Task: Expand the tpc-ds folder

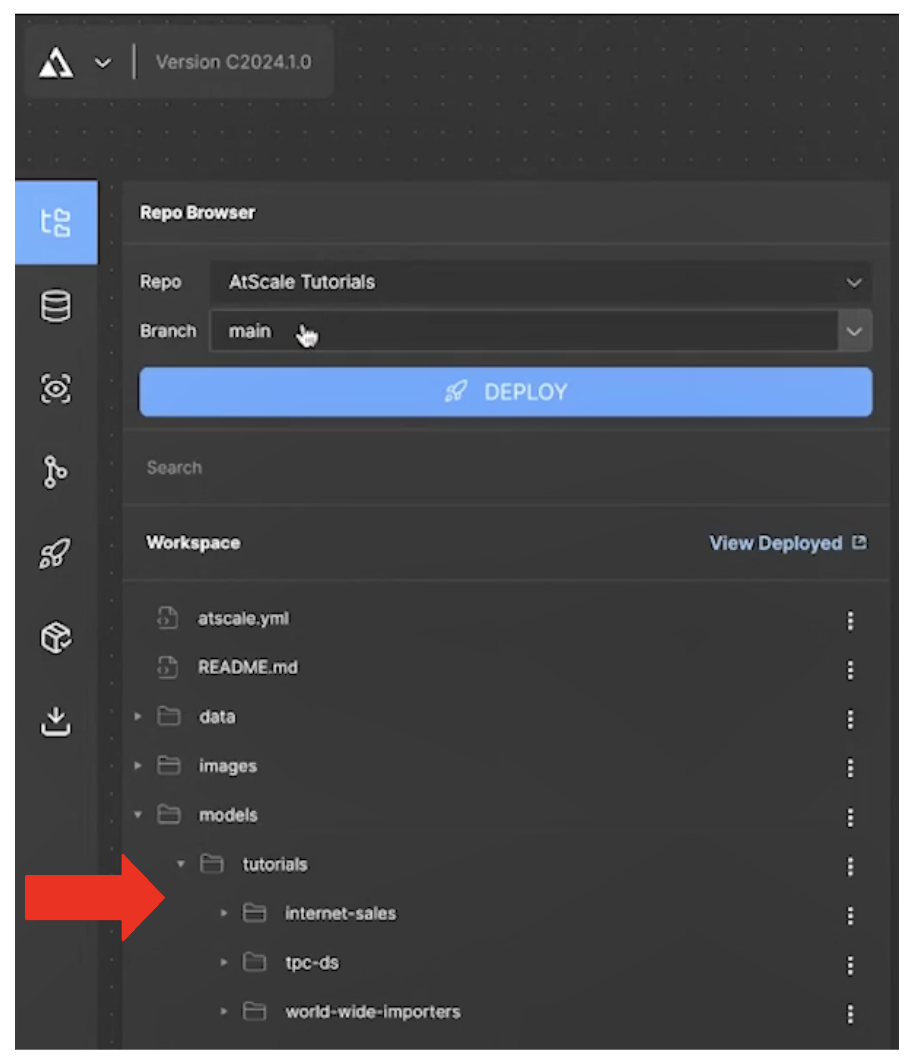Action: [224, 962]
